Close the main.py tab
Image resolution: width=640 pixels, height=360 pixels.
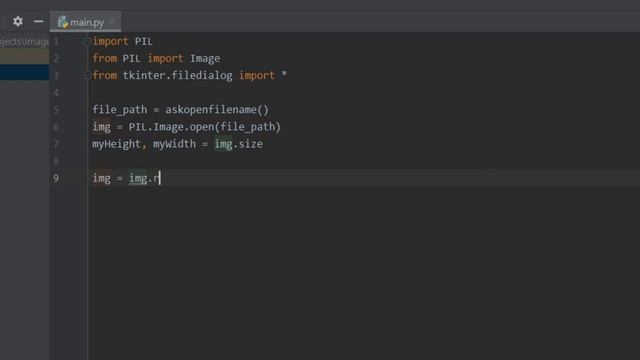pos(112,21)
